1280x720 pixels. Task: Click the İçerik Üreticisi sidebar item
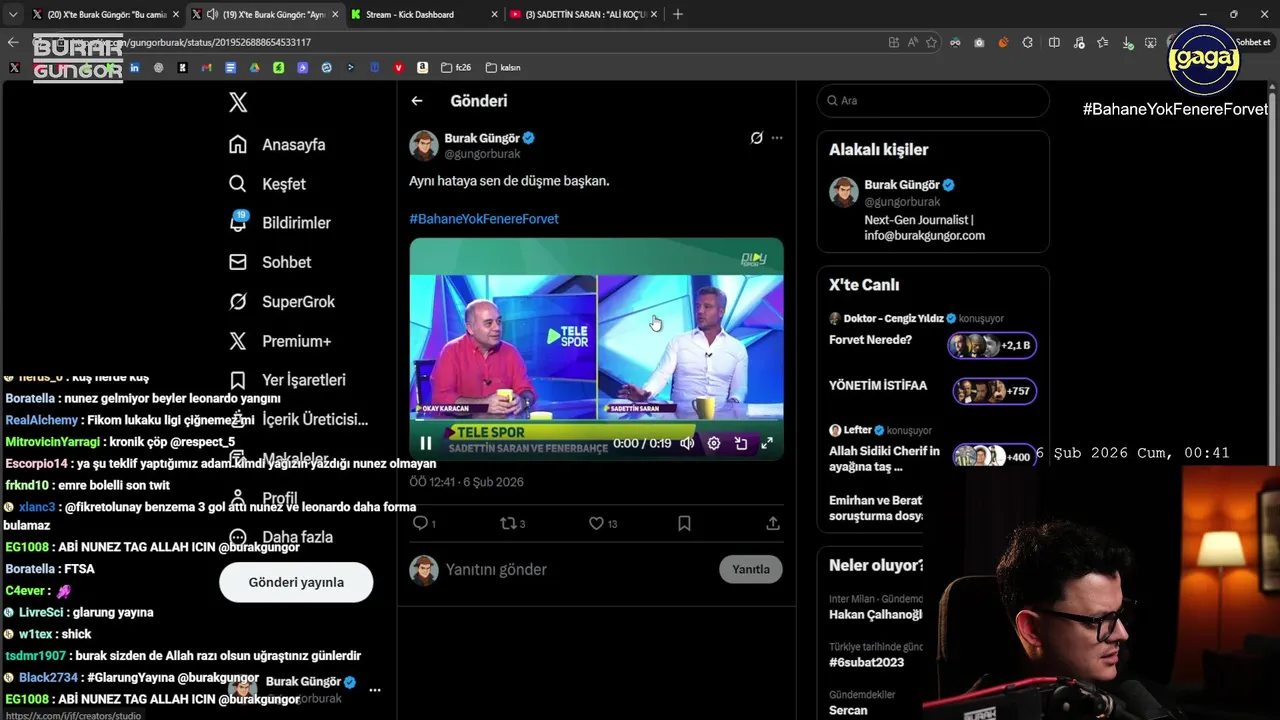click(298, 420)
